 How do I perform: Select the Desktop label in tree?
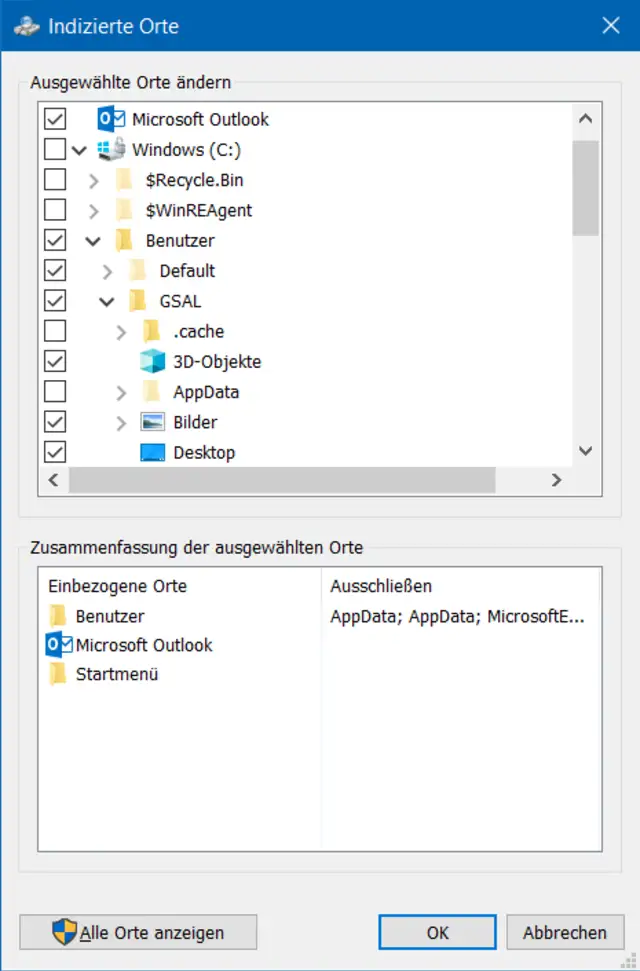coord(204,453)
